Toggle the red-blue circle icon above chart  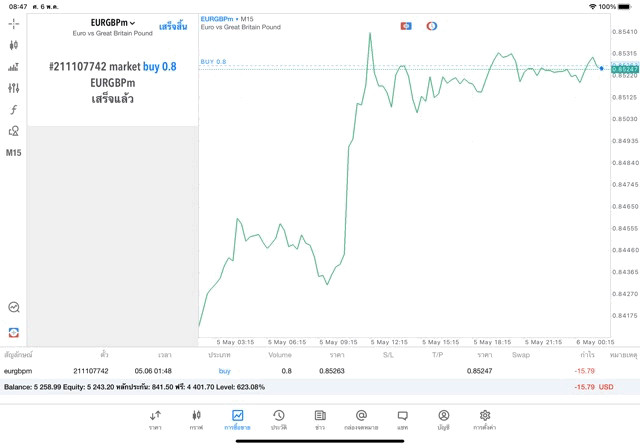[431, 26]
